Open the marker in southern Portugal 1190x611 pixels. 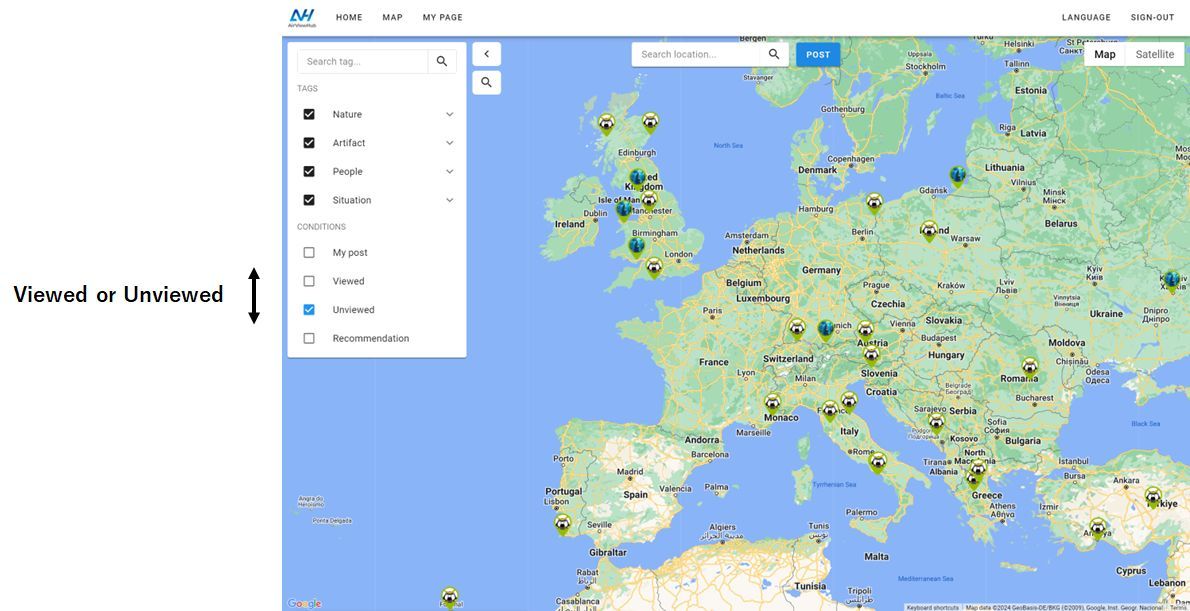click(x=562, y=524)
